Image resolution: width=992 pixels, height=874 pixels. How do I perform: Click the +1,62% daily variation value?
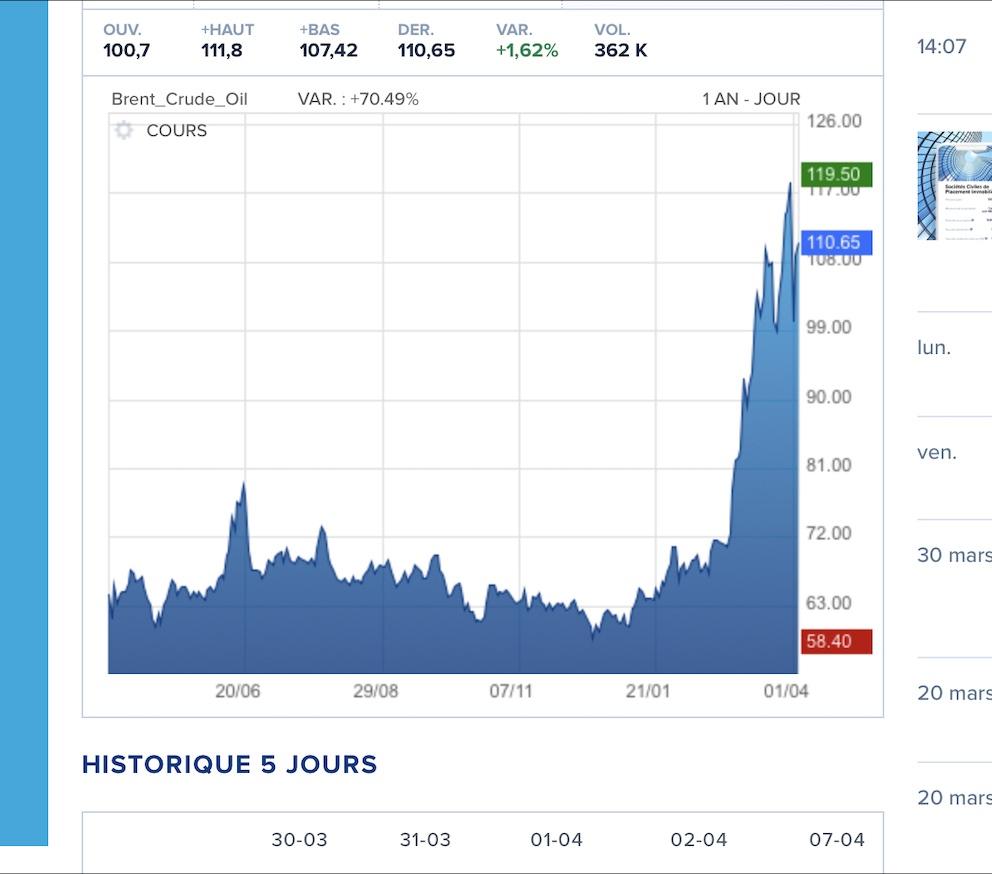[x=527, y=50]
